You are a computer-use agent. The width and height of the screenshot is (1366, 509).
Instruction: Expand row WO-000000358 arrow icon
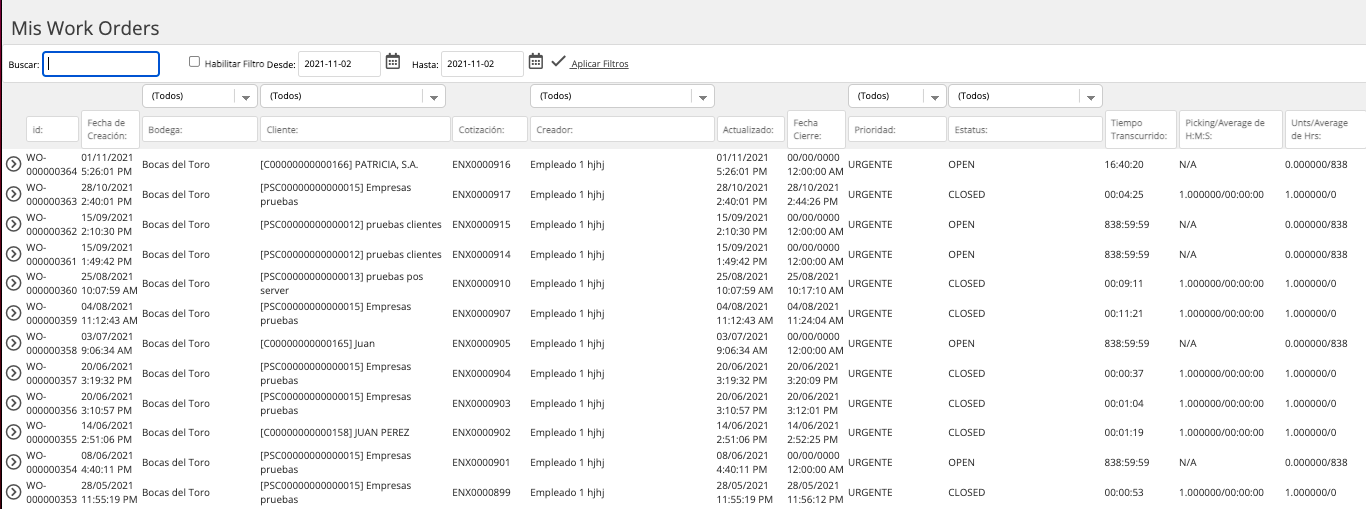click(x=13, y=343)
